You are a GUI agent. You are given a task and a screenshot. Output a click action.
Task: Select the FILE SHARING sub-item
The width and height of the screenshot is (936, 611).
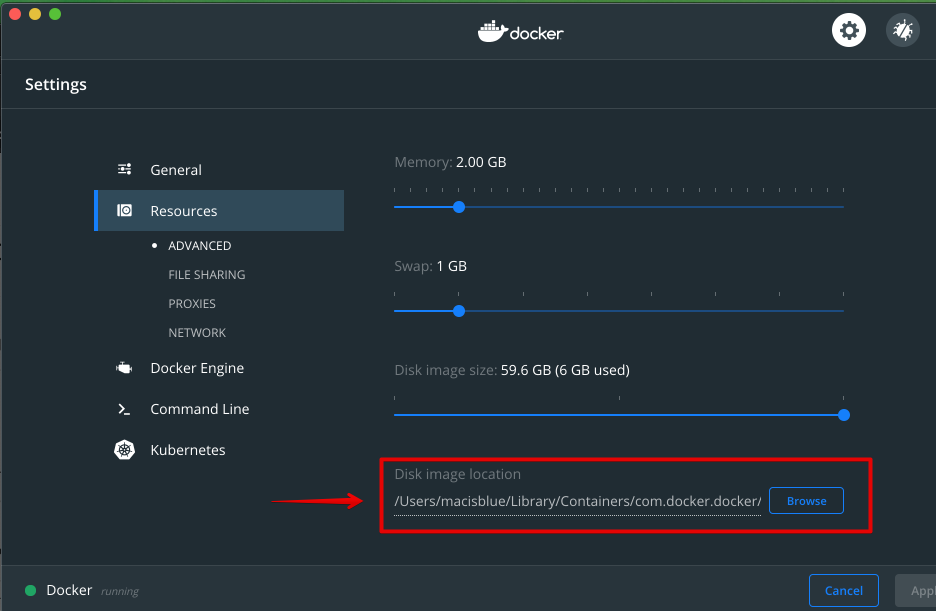tap(207, 274)
